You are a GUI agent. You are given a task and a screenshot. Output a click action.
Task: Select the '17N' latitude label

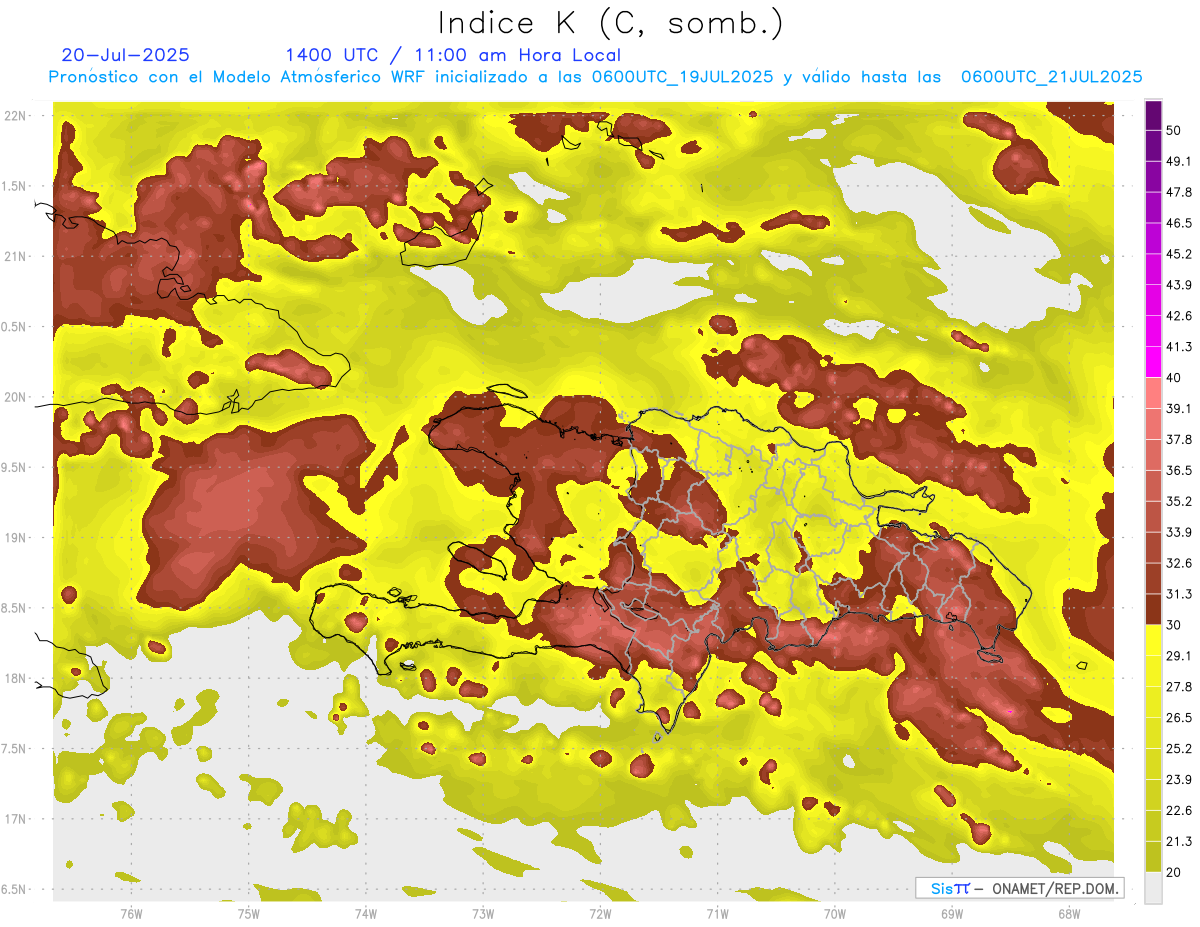(15, 819)
